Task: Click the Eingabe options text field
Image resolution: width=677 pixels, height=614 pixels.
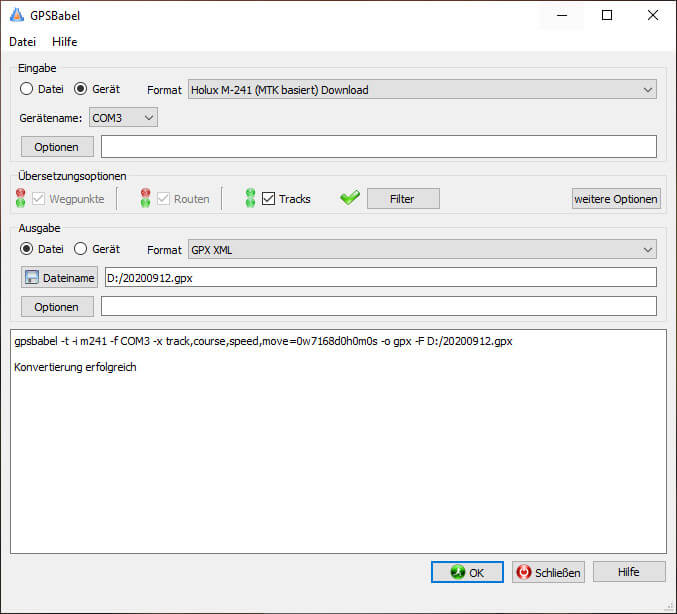Action: (379, 146)
